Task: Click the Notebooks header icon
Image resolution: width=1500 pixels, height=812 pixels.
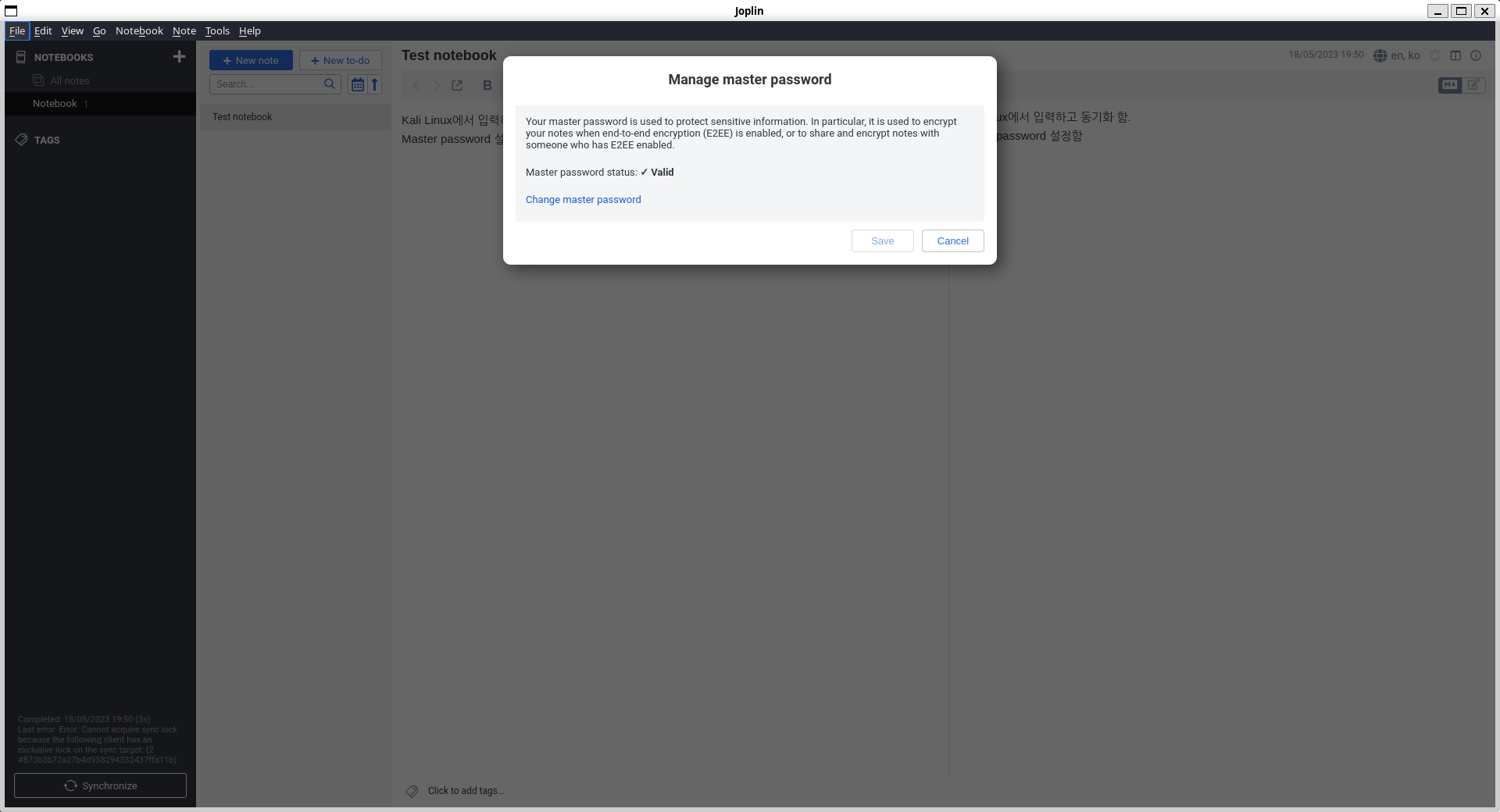Action: (x=21, y=57)
